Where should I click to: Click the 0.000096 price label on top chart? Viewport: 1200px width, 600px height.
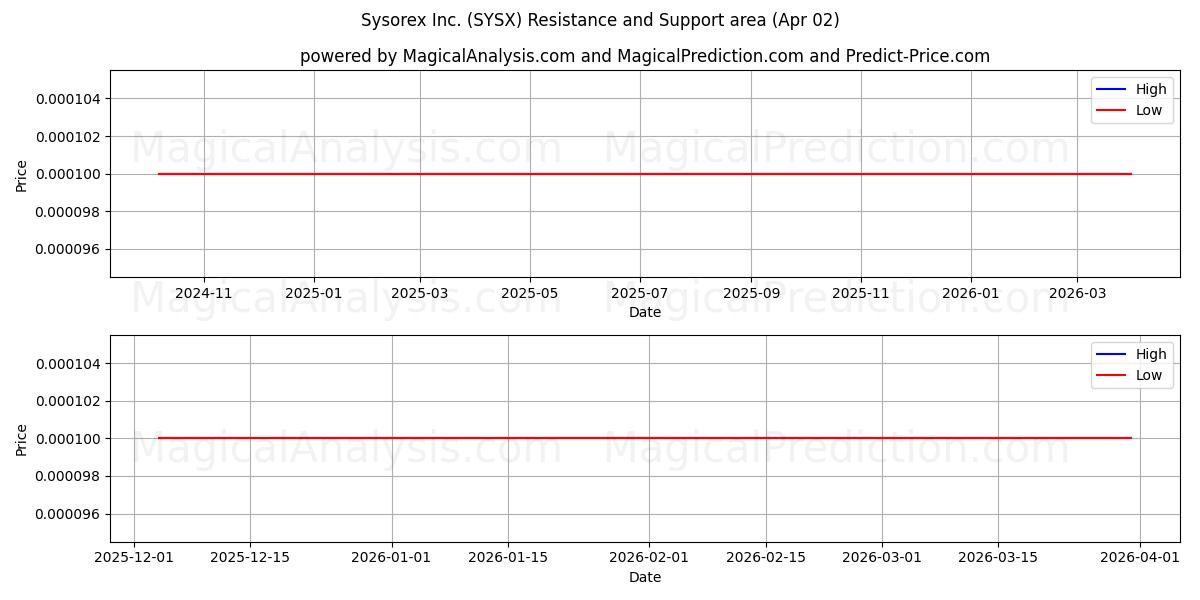click(68, 249)
